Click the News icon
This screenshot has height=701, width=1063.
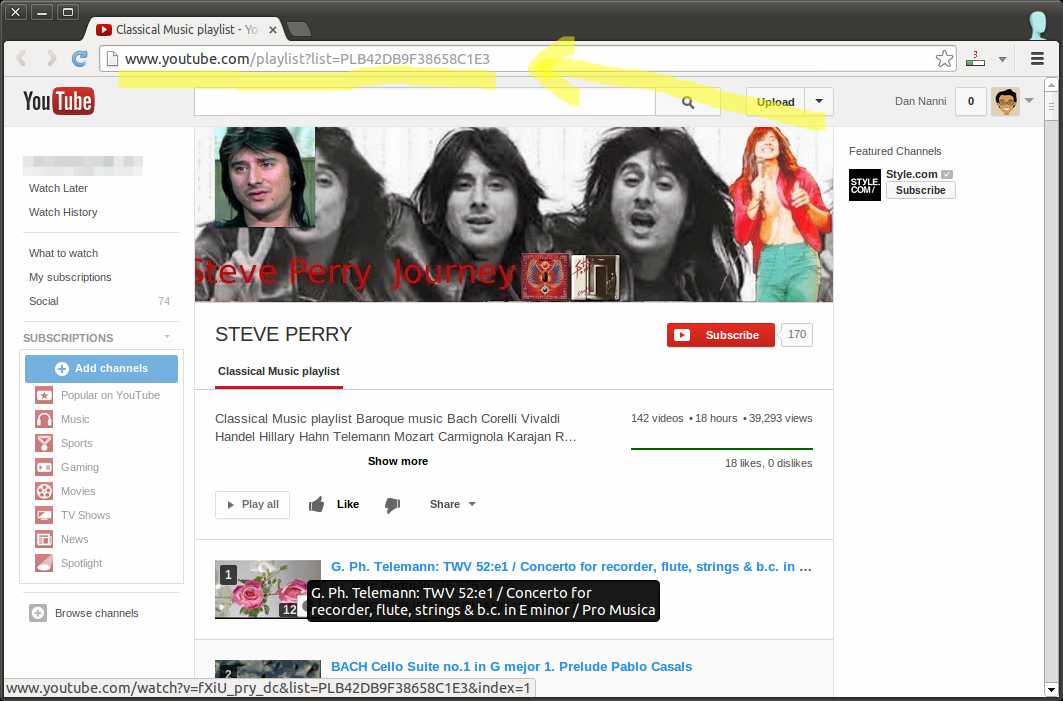44,540
